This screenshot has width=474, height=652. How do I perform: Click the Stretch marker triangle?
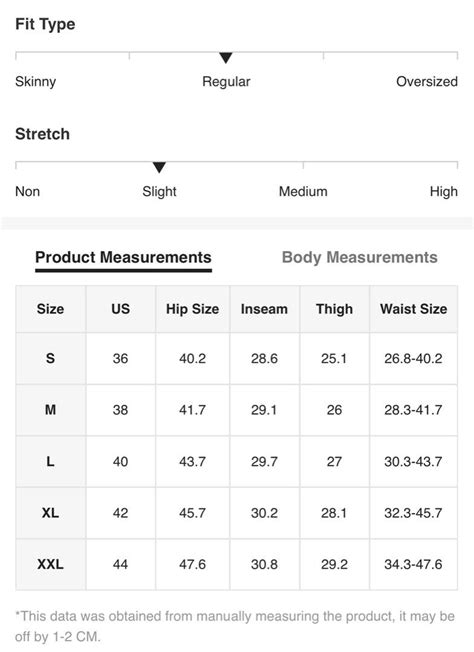[159, 168]
